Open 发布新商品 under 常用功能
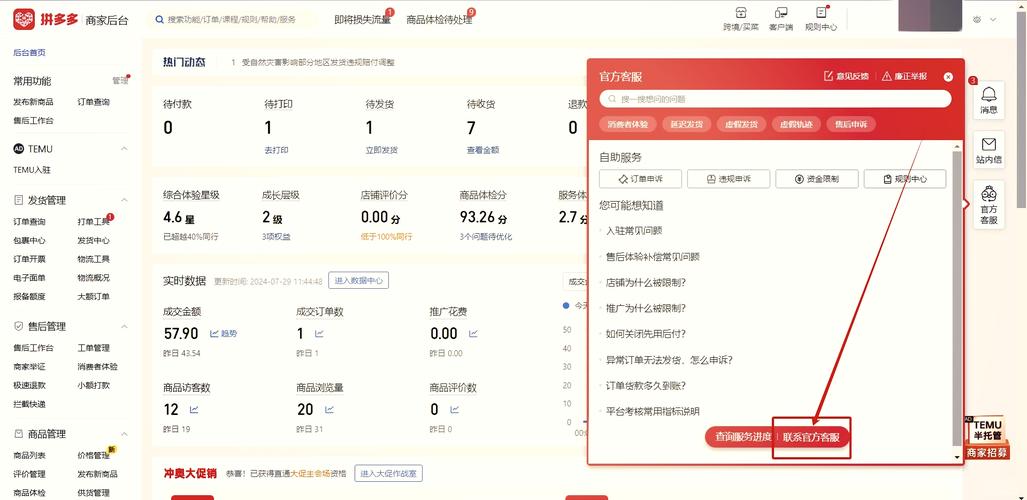 (x=33, y=102)
